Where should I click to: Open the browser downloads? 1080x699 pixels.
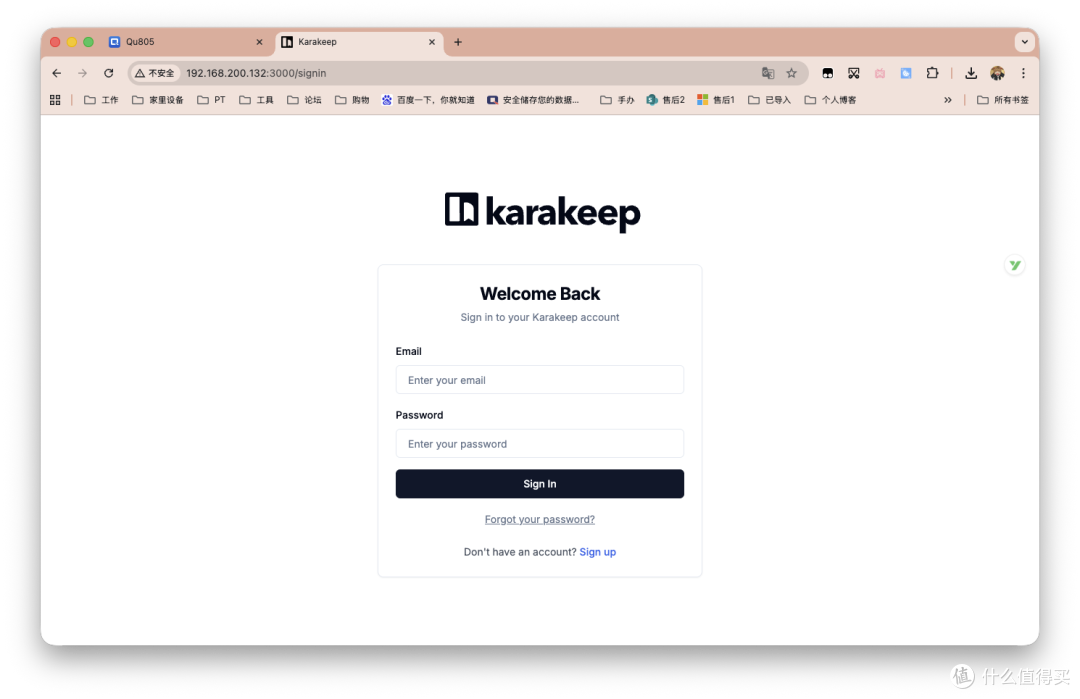[970, 73]
